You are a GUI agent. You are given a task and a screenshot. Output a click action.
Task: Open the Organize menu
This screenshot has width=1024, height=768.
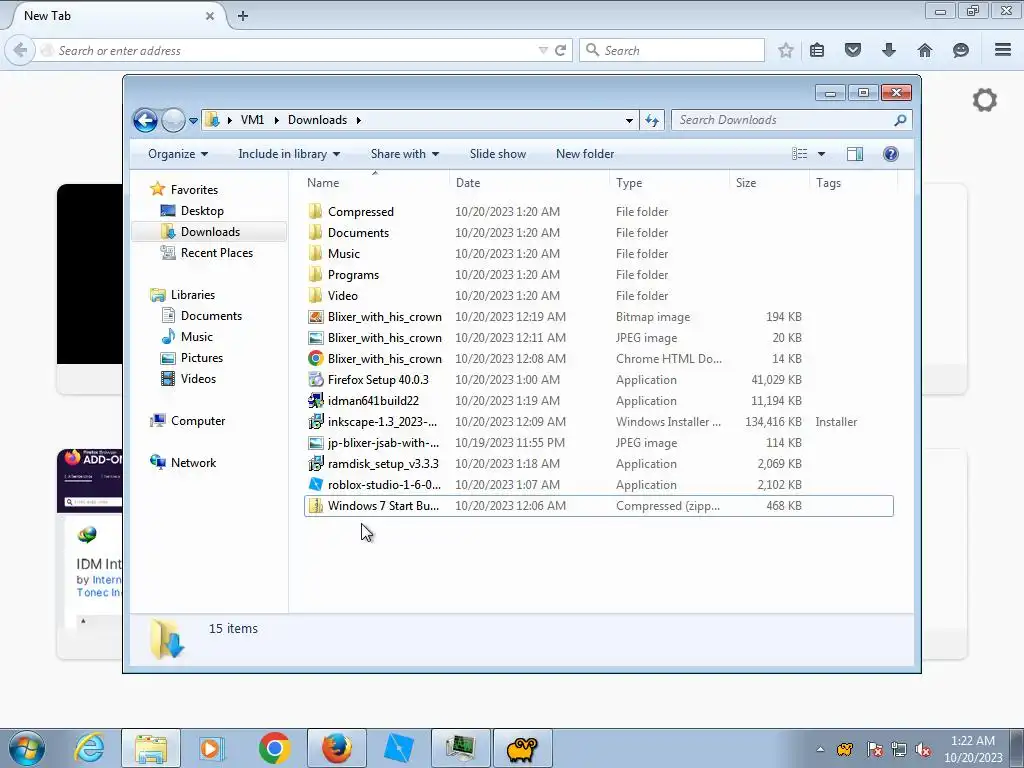[178, 154]
